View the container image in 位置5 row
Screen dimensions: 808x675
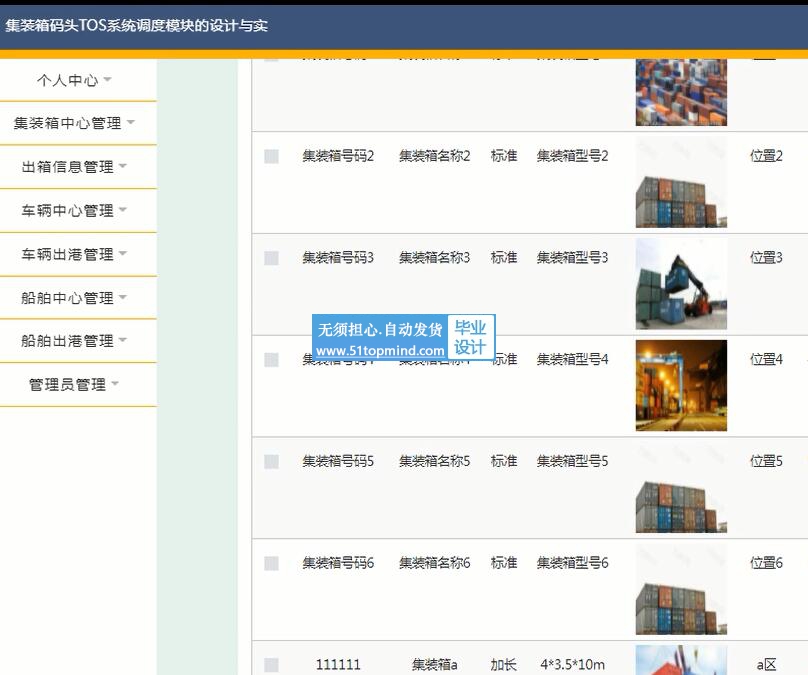681,487
